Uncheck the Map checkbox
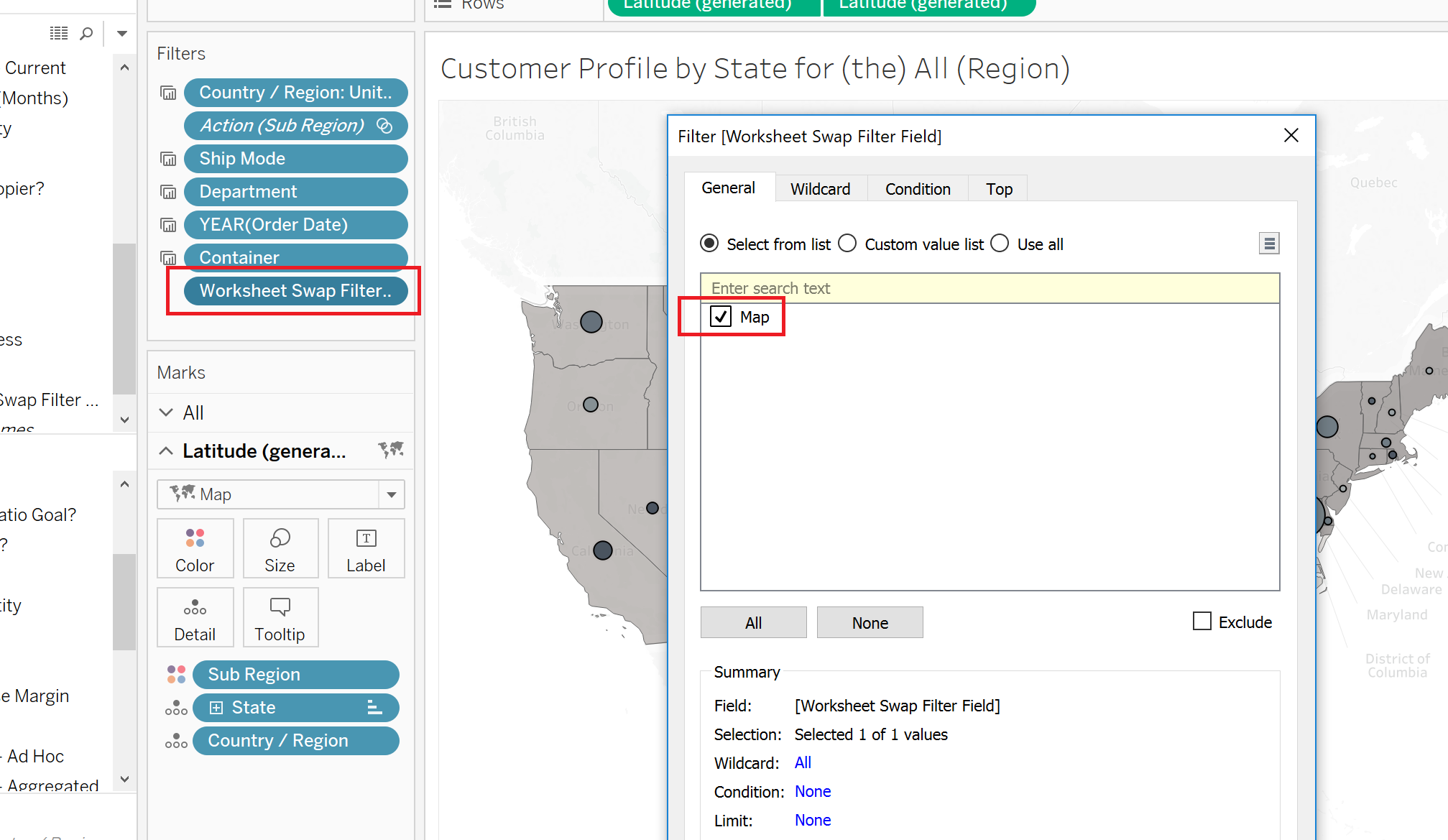1448x840 pixels. (721, 317)
